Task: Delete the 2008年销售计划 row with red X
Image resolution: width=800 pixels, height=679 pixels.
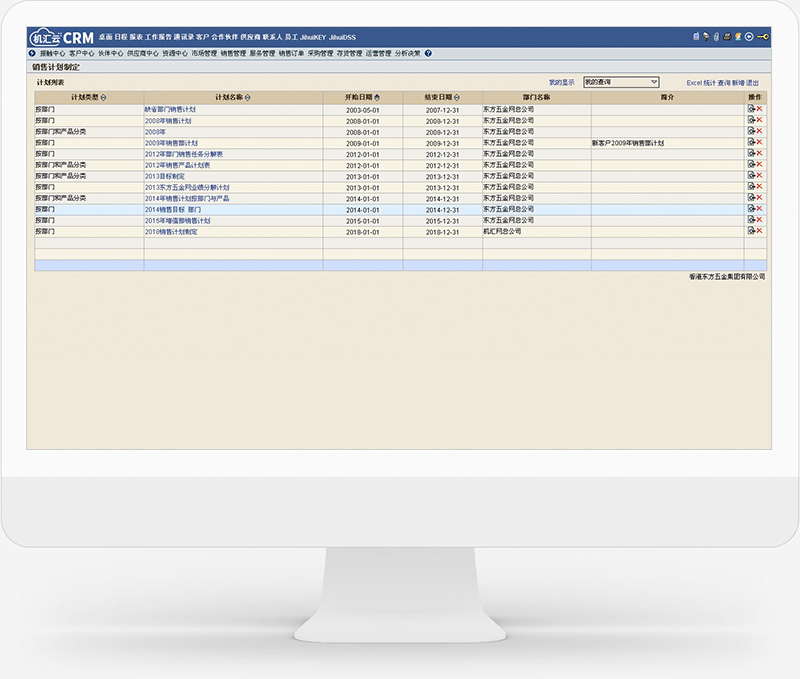Action: 759,120
